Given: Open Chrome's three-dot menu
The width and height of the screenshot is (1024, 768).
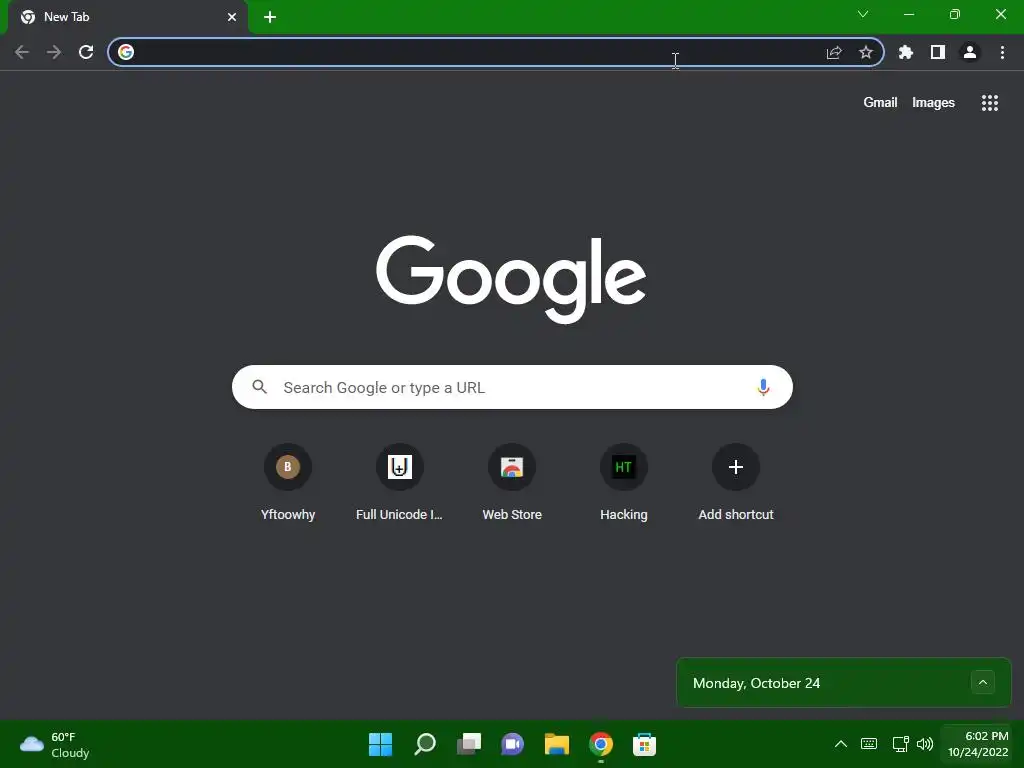Looking at the screenshot, I should pos(1002,52).
